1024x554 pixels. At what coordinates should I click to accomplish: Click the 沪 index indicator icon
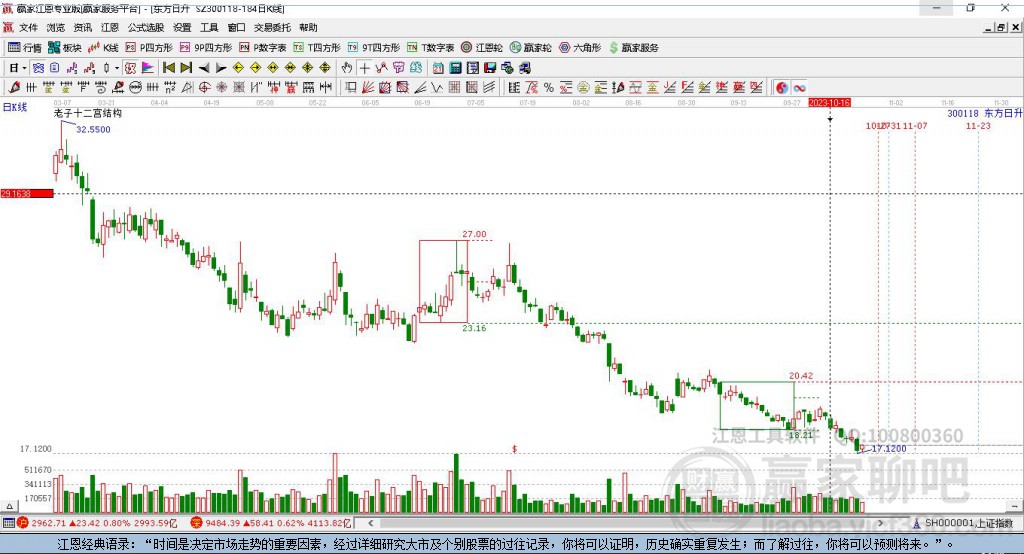point(23,523)
